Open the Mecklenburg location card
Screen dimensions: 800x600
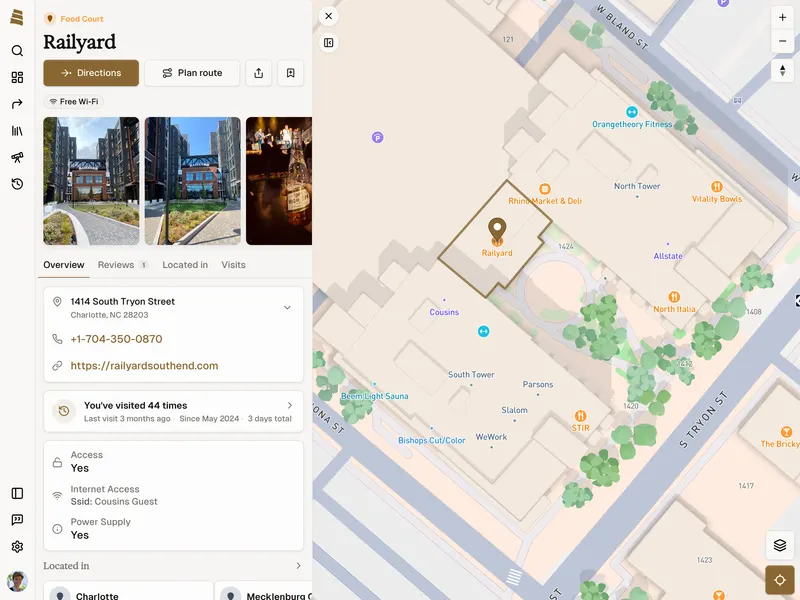pos(264,591)
